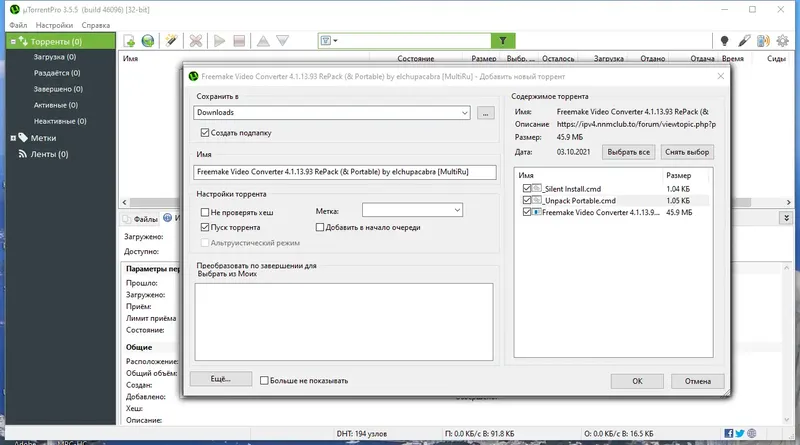Click the left arrow of horizontal scrollbar

(124, 203)
